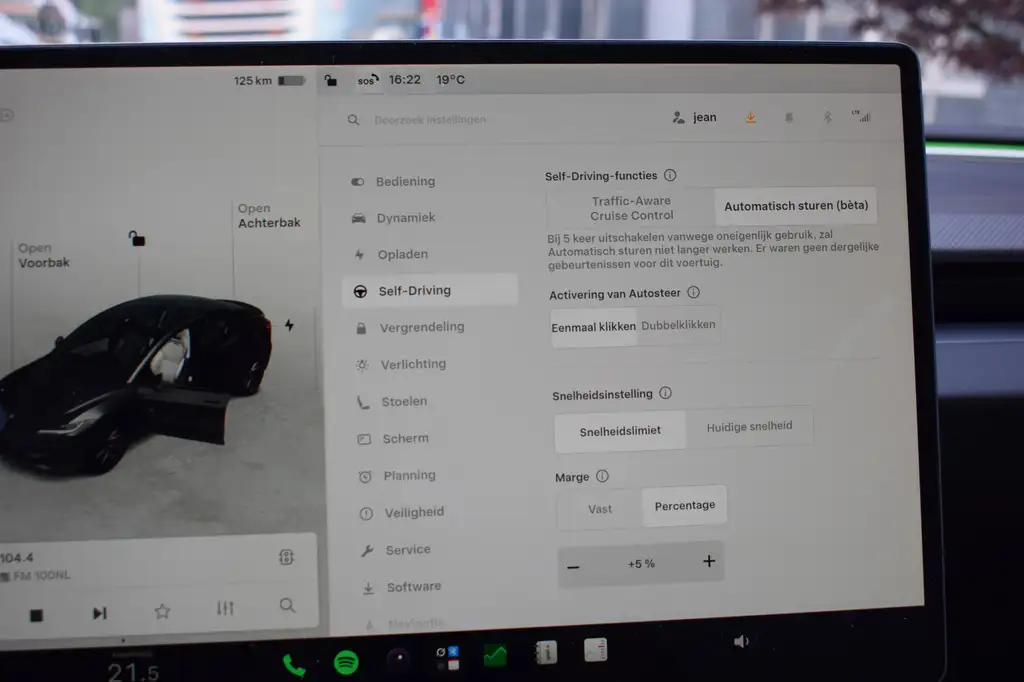Switch speed setting to Huidige snelheid
Screen dimensions: 1024x682
pyautogui.click(x=749, y=427)
